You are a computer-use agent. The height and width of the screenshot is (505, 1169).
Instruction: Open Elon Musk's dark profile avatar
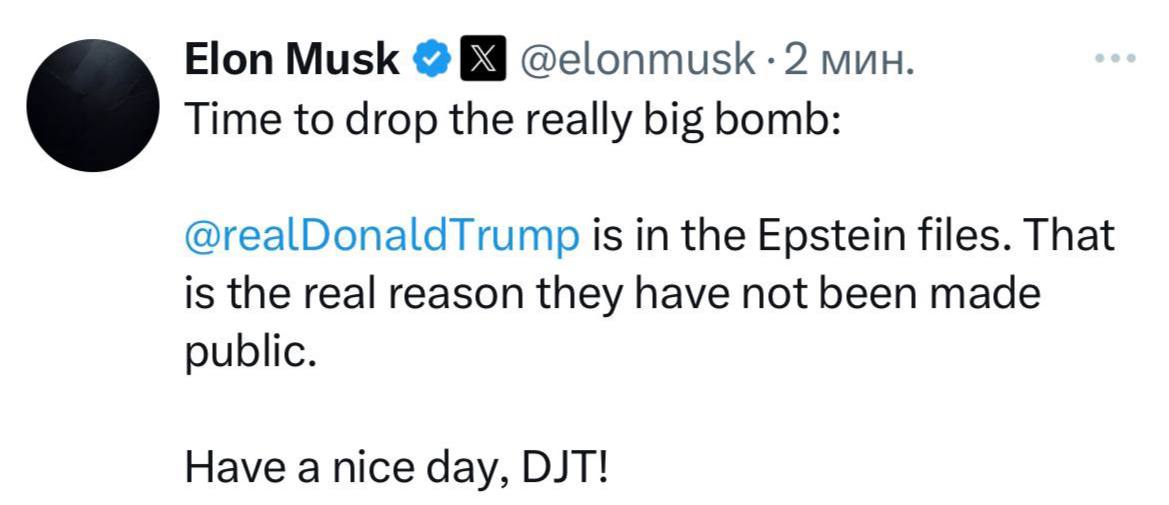tap(93, 105)
